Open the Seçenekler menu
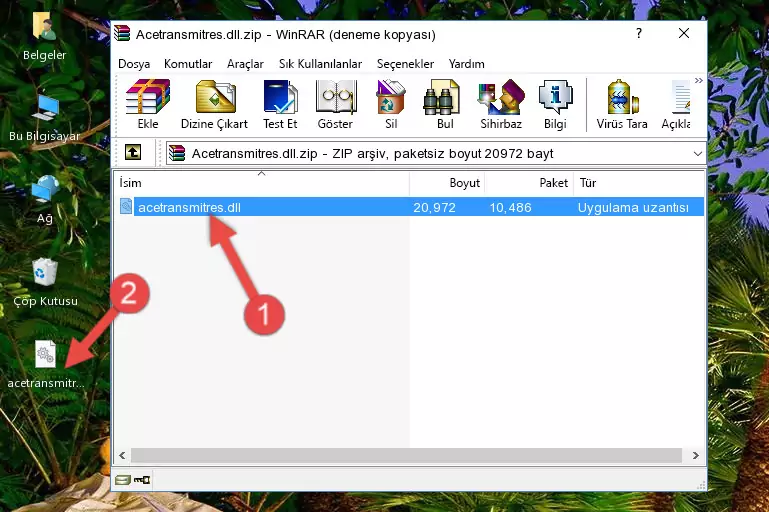The height and width of the screenshot is (512, 769). [405, 64]
